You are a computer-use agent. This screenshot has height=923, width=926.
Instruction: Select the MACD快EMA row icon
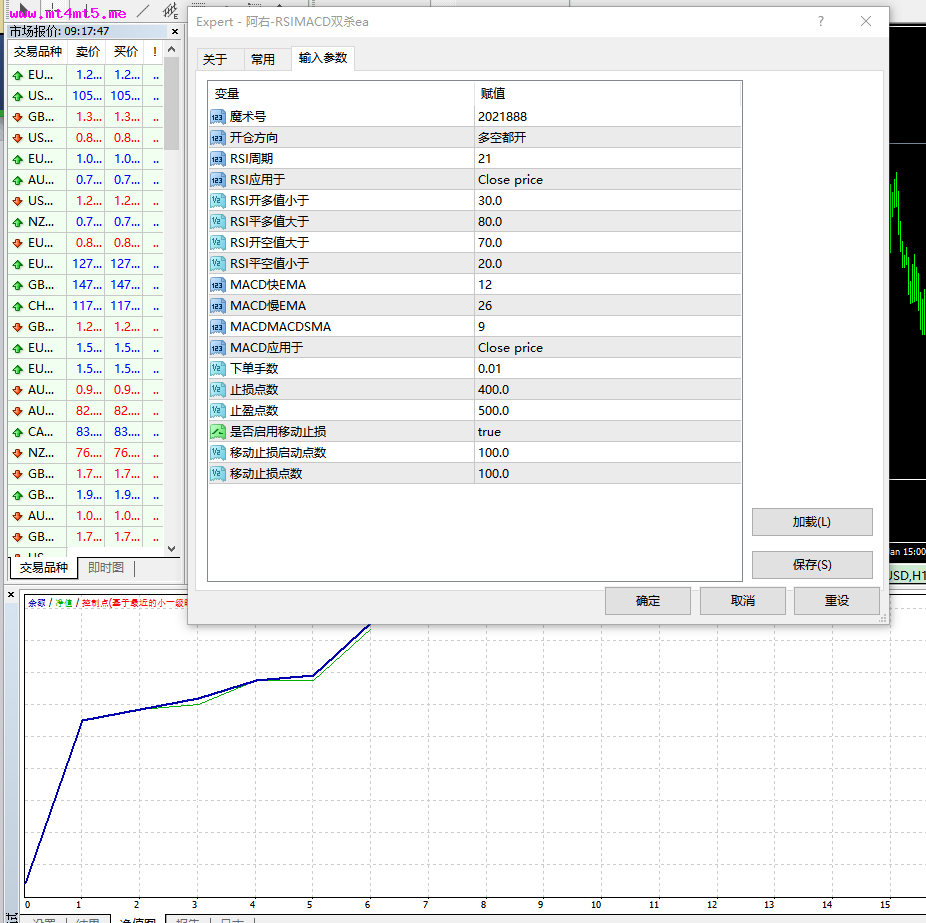point(217,285)
